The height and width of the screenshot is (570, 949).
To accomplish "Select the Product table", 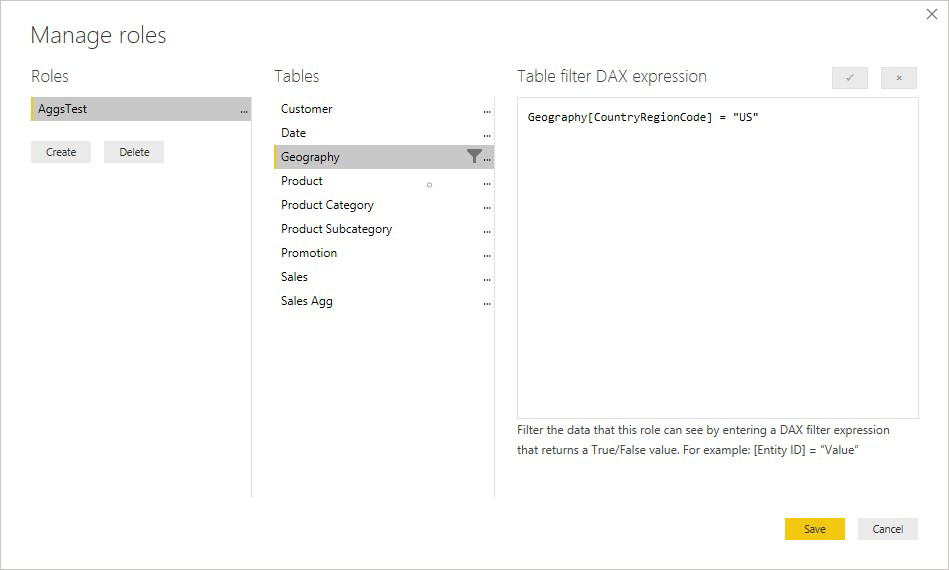I will pyautogui.click(x=384, y=181).
